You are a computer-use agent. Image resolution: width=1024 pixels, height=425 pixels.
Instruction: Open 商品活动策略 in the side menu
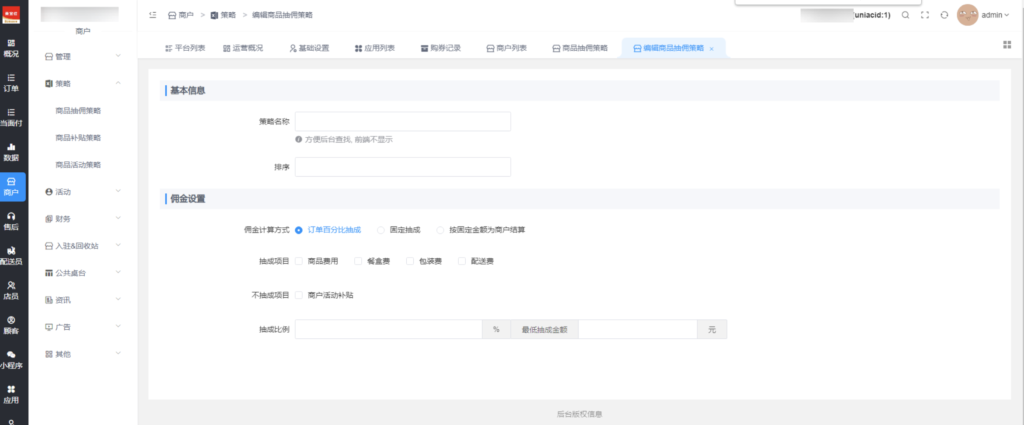[78, 165]
